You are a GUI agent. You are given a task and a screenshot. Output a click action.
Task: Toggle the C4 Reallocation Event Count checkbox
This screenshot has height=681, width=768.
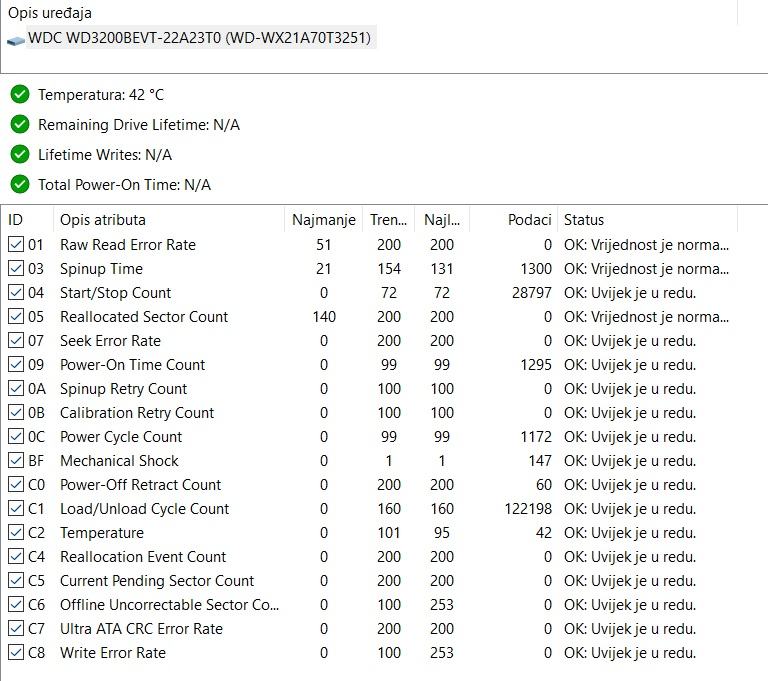[16, 556]
